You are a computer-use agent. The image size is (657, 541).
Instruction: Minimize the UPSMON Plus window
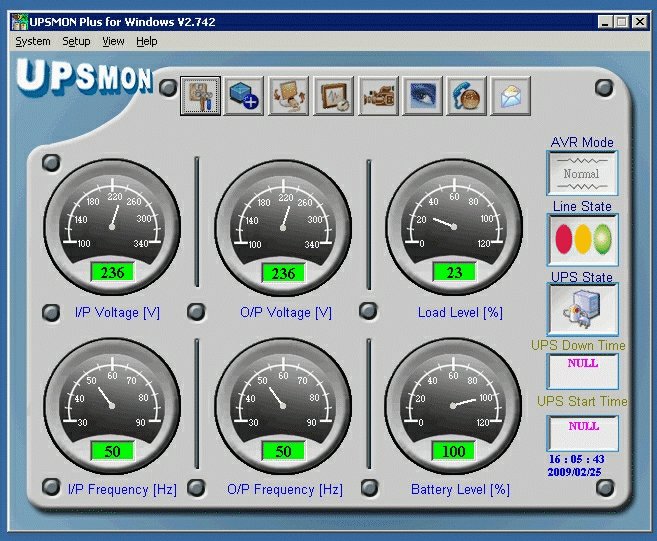605,22
